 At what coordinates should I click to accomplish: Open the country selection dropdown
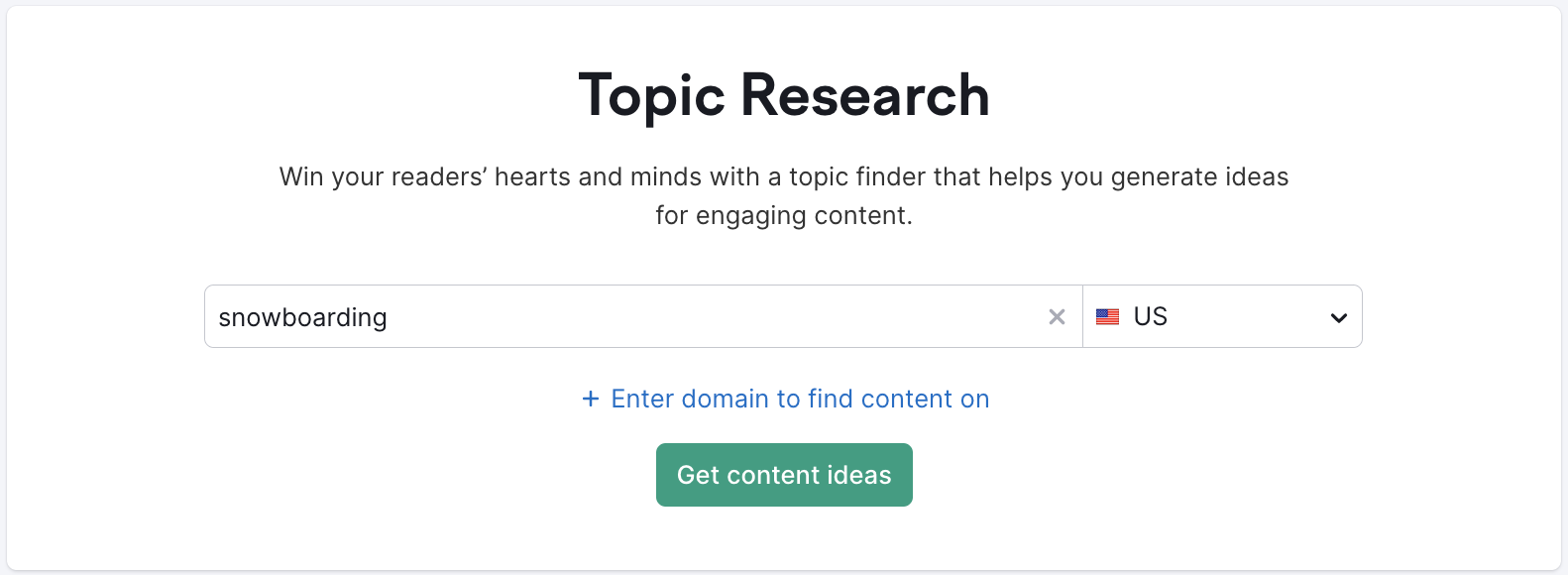pos(1222,316)
